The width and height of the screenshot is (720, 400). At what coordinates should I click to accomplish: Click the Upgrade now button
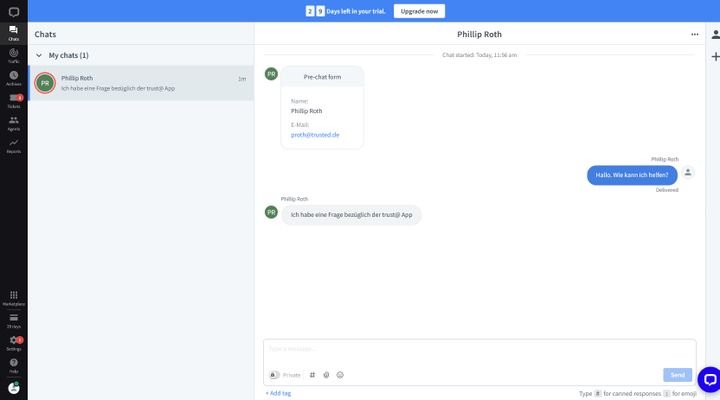click(x=419, y=11)
